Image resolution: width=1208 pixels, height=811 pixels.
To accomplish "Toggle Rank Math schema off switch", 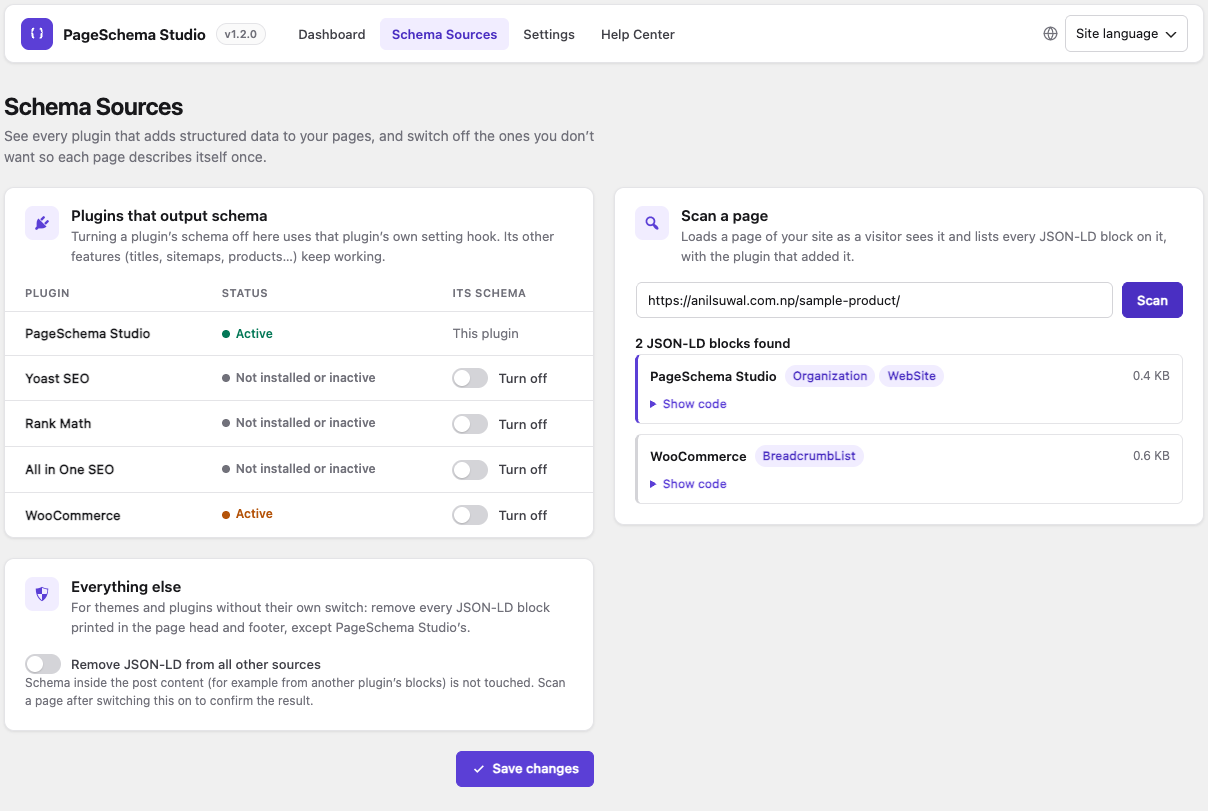I will (x=470, y=424).
